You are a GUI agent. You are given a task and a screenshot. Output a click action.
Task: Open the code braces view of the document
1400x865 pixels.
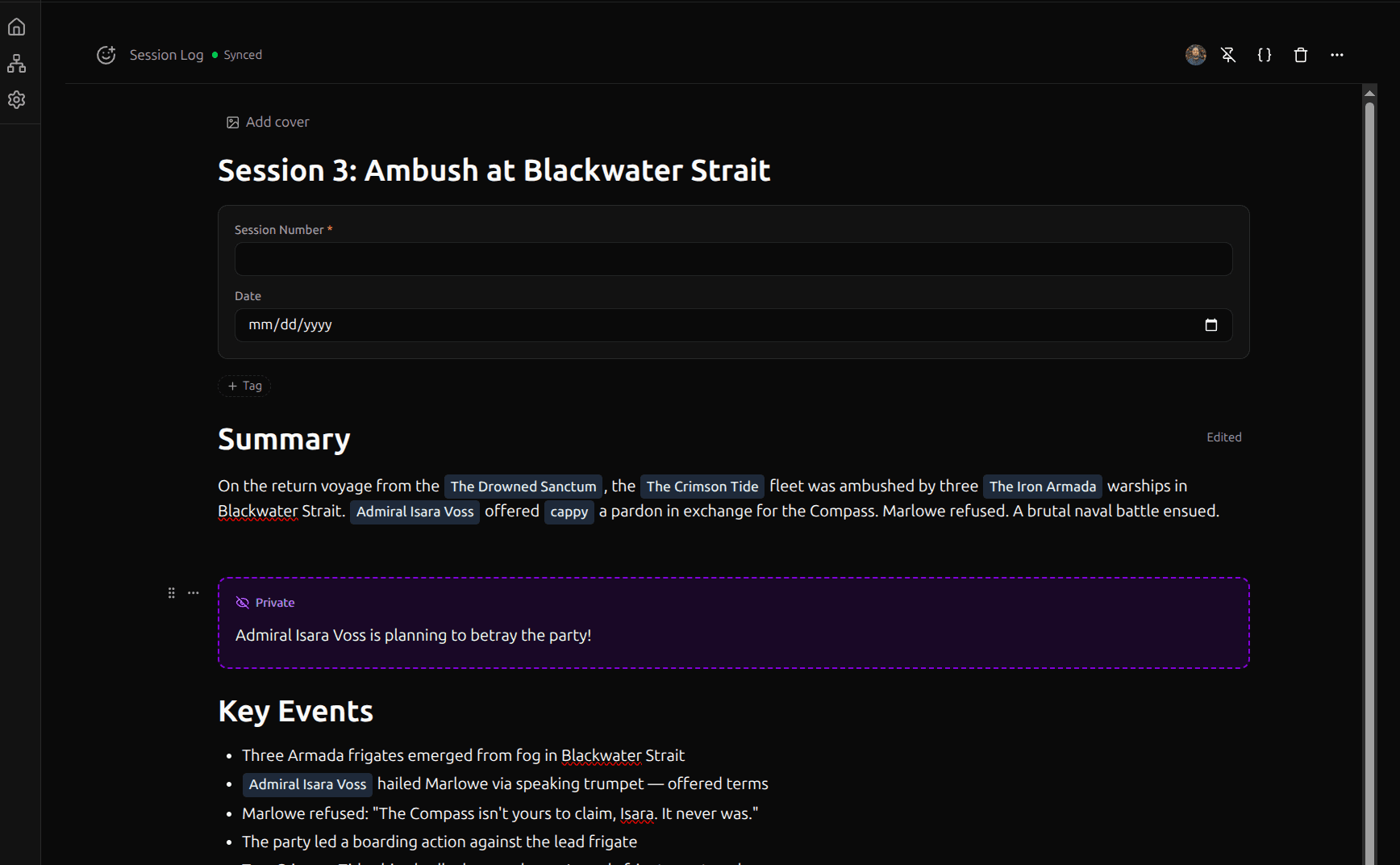[1264, 55]
